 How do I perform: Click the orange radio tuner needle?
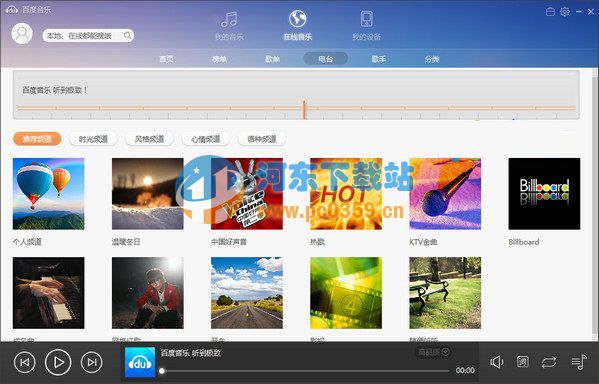[304, 110]
